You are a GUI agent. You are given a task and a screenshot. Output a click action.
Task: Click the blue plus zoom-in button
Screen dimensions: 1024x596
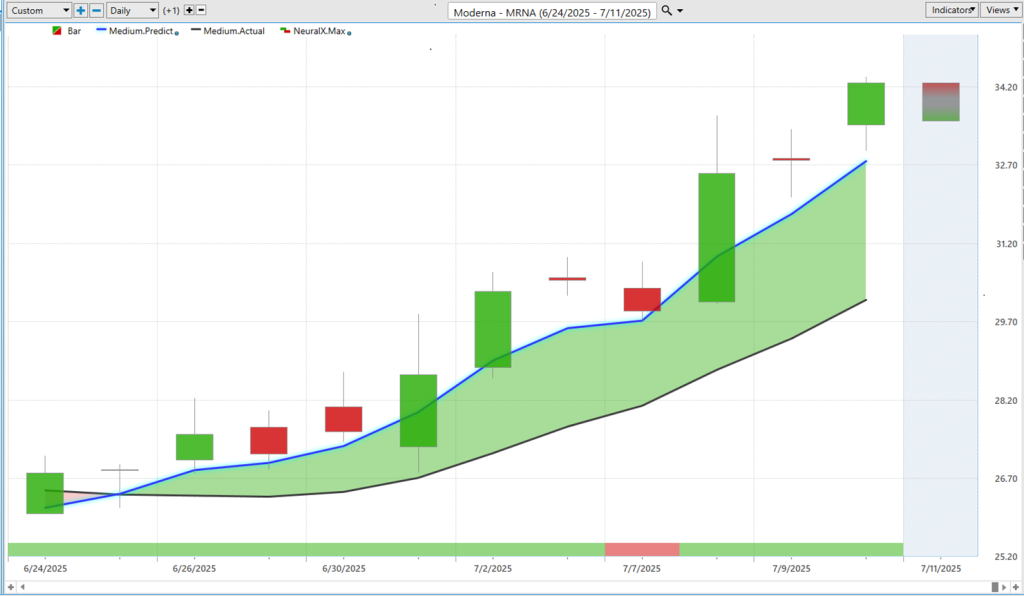point(80,10)
